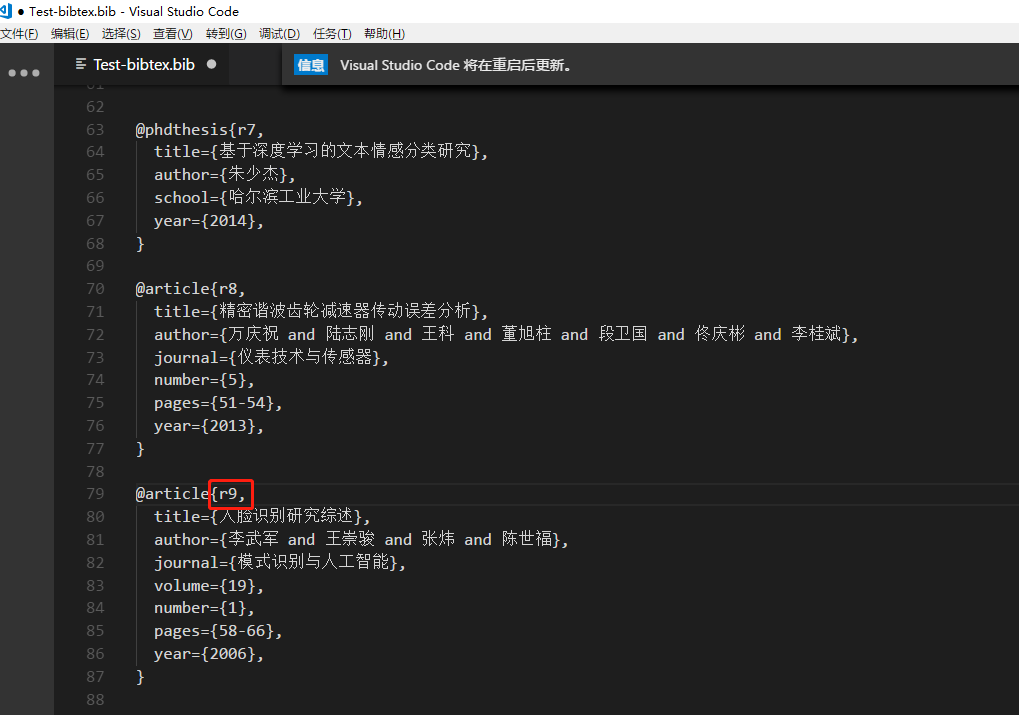Click the volume={19} line
Viewport: 1019px width, 715px height.
209,586
